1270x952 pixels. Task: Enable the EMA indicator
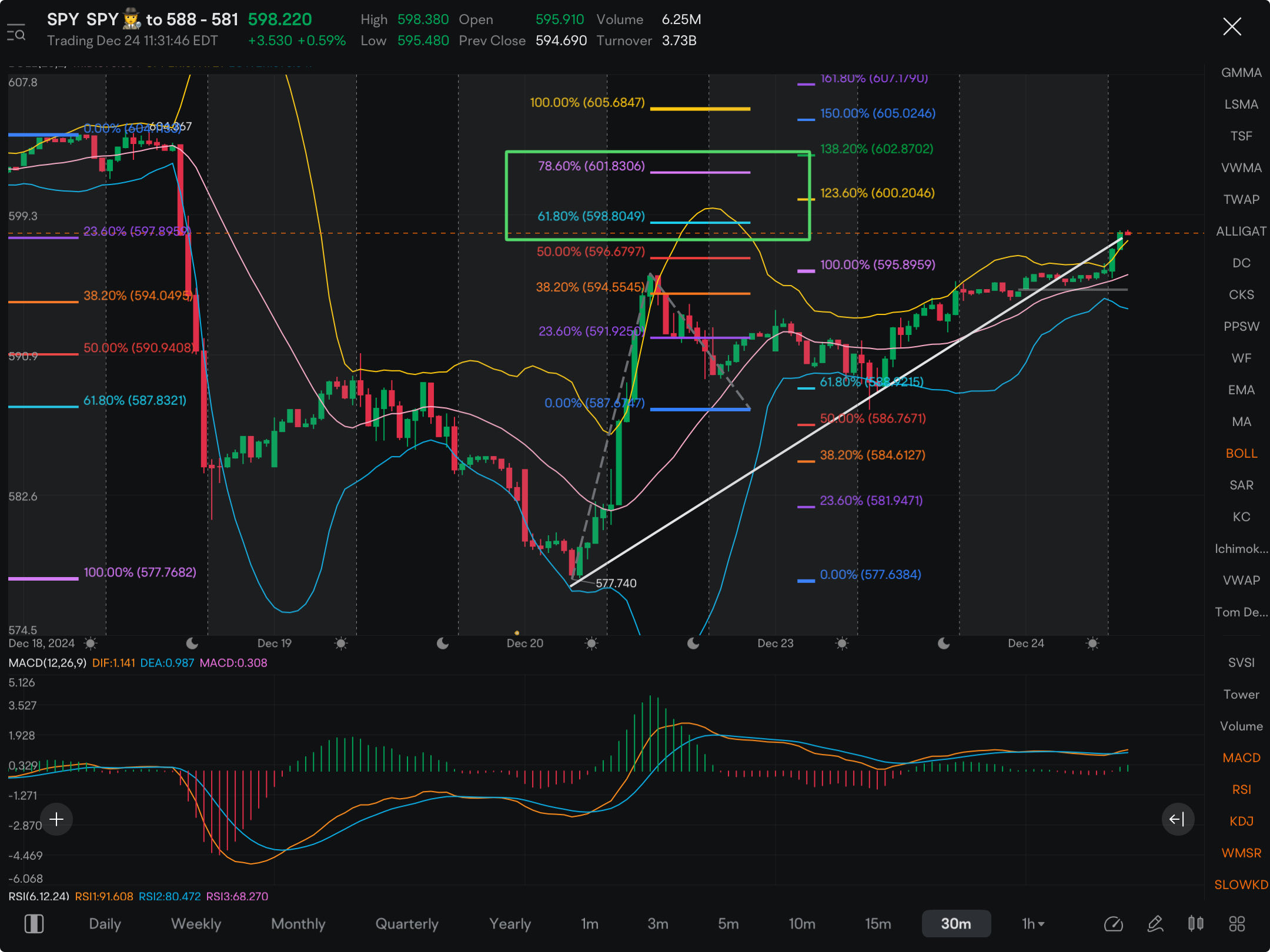[1241, 390]
